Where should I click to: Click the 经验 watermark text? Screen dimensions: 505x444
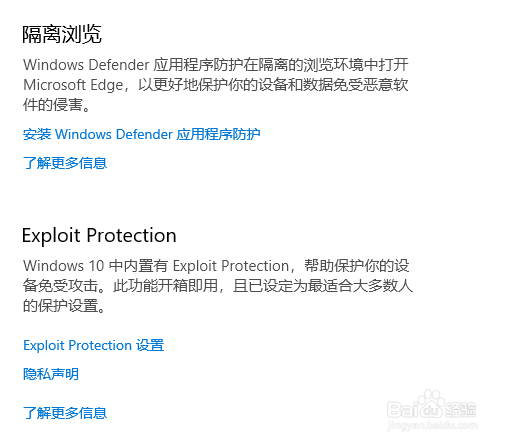(461, 410)
